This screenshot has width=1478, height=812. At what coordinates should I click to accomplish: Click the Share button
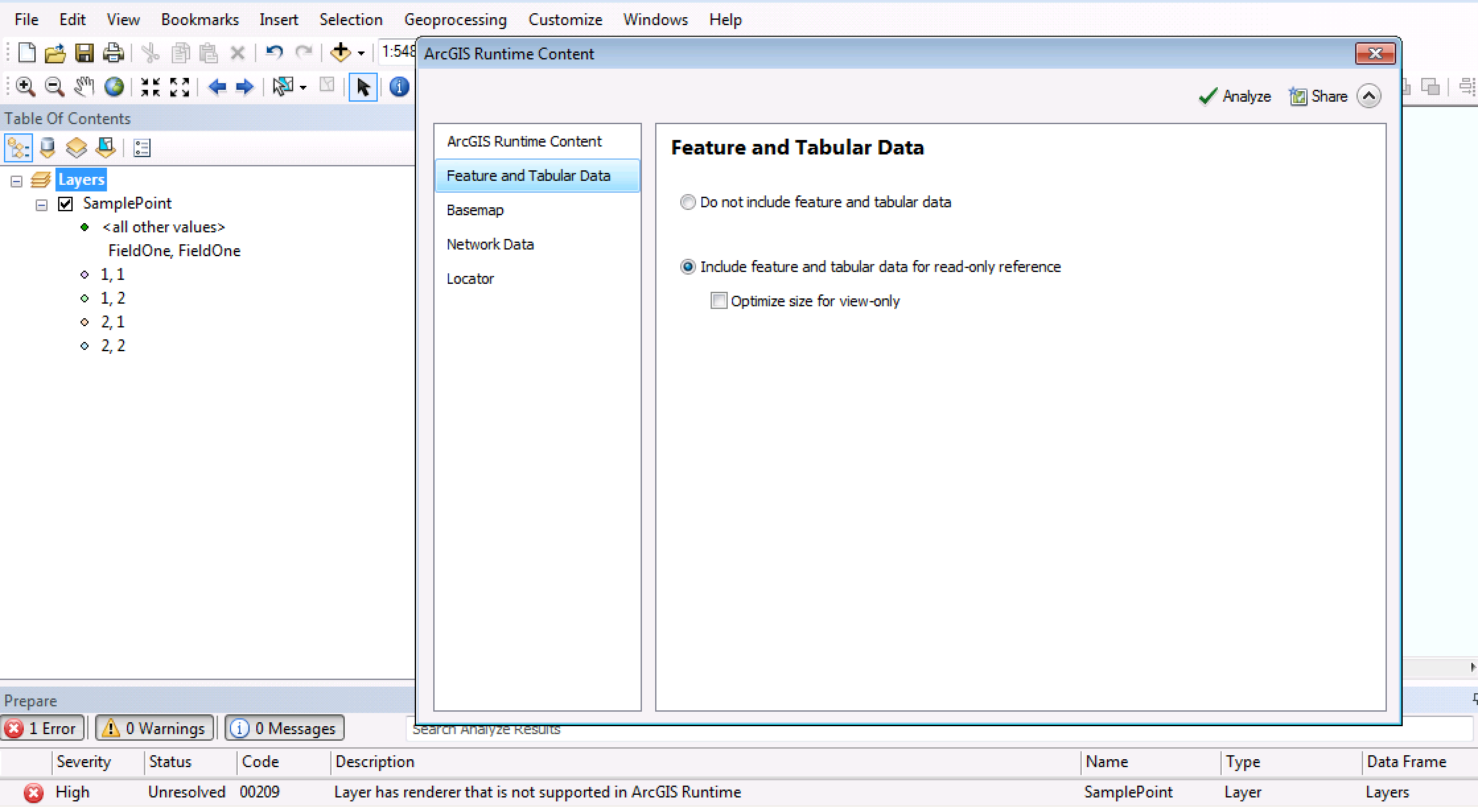coord(1318,96)
